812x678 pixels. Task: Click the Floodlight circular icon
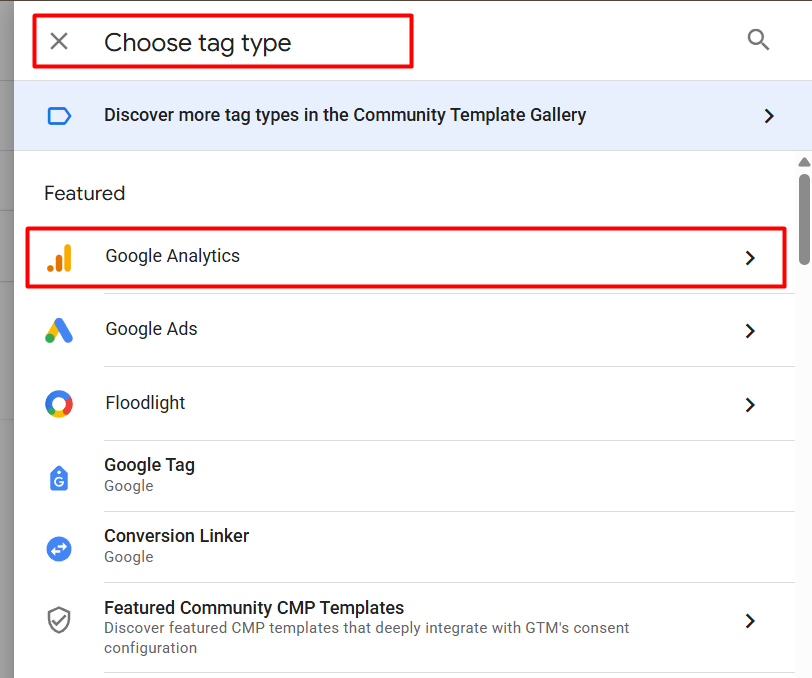click(x=59, y=404)
